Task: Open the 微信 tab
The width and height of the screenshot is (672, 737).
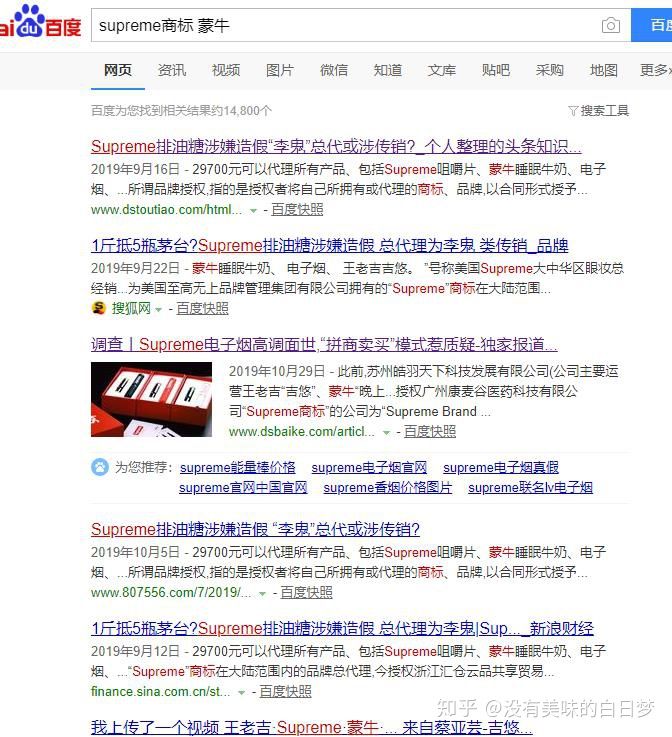Action: [x=334, y=71]
